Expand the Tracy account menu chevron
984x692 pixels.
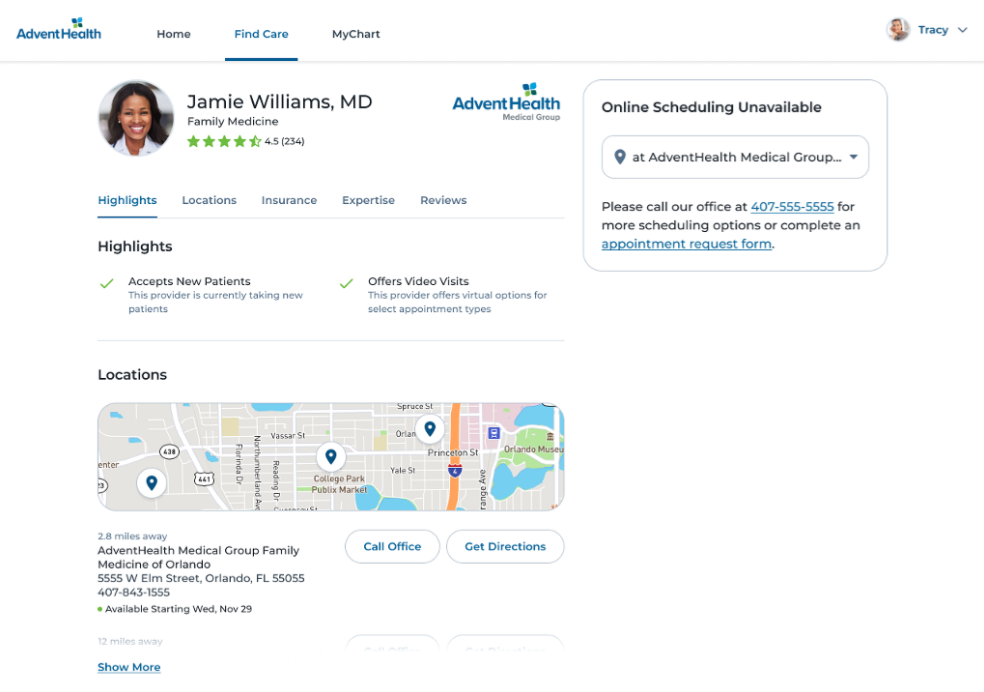963,30
